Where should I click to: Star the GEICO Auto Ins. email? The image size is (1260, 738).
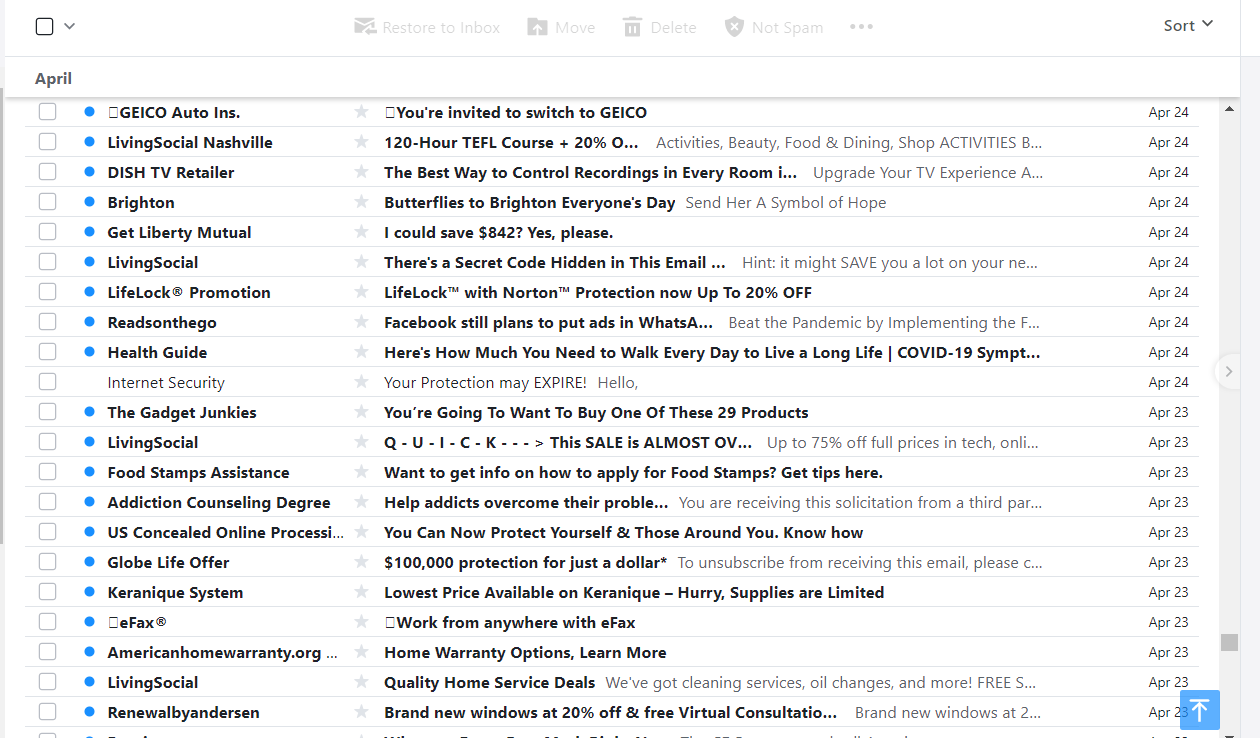click(361, 112)
